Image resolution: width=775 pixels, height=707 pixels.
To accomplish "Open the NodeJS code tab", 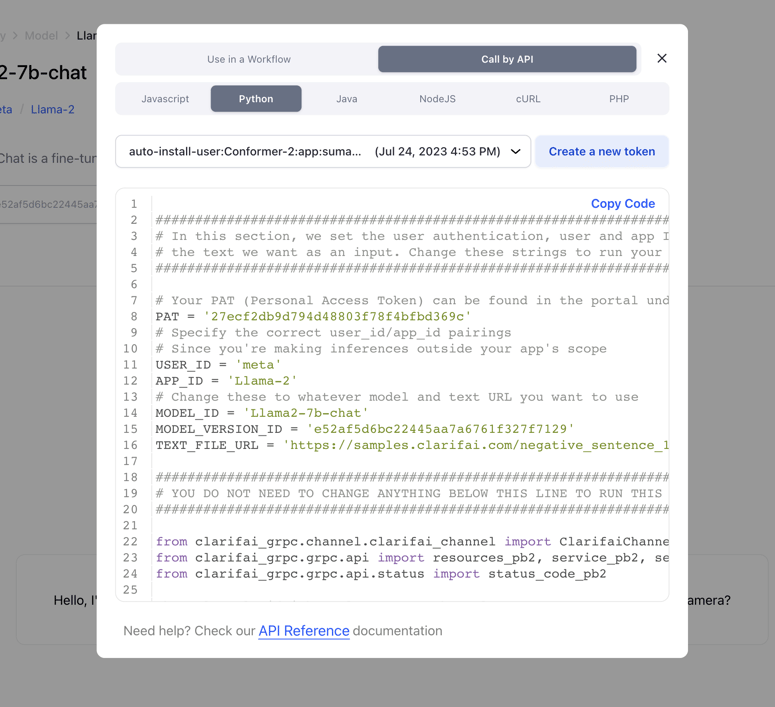I will click(437, 99).
